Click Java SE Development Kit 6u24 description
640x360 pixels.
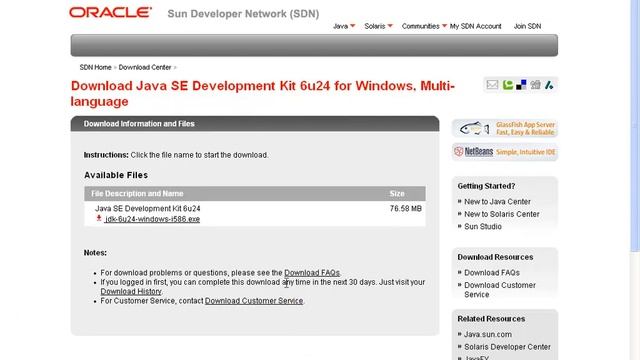(x=148, y=209)
